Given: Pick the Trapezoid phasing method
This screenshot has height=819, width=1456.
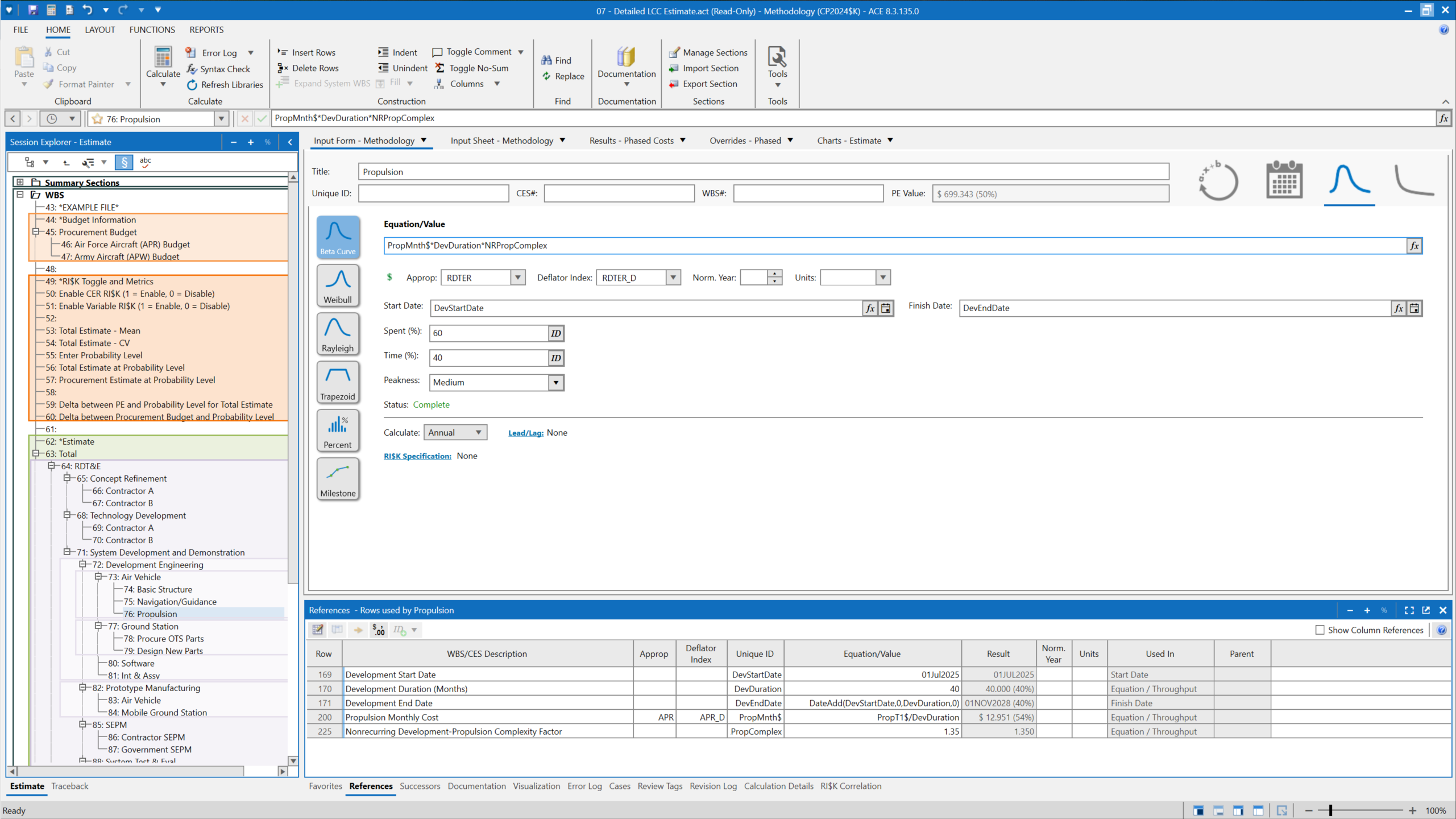Looking at the screenshot, I should point(338,382).
